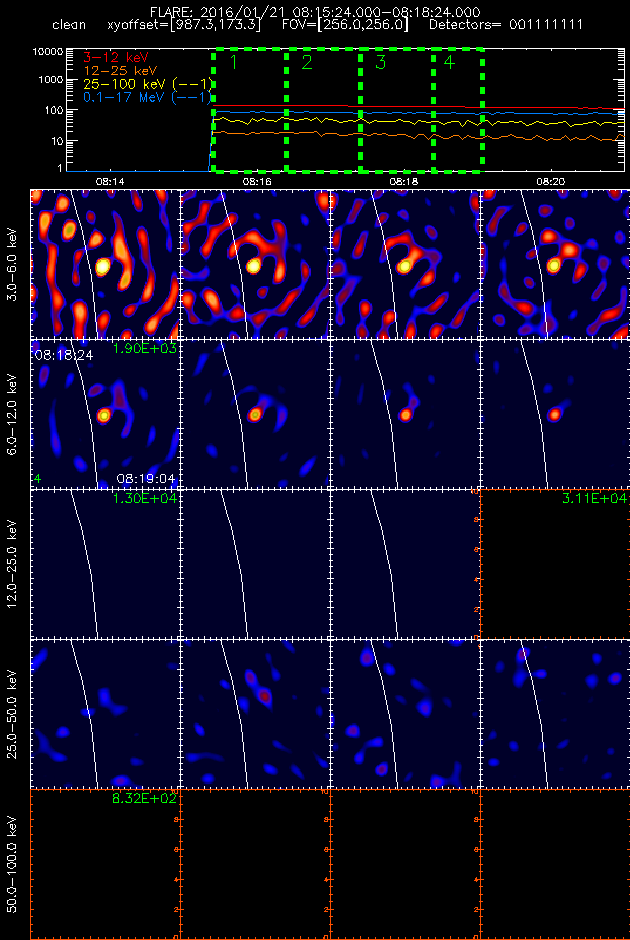630x940 pixels.
Task: Click the FLARE date and time title
Action: click(315, 12)
